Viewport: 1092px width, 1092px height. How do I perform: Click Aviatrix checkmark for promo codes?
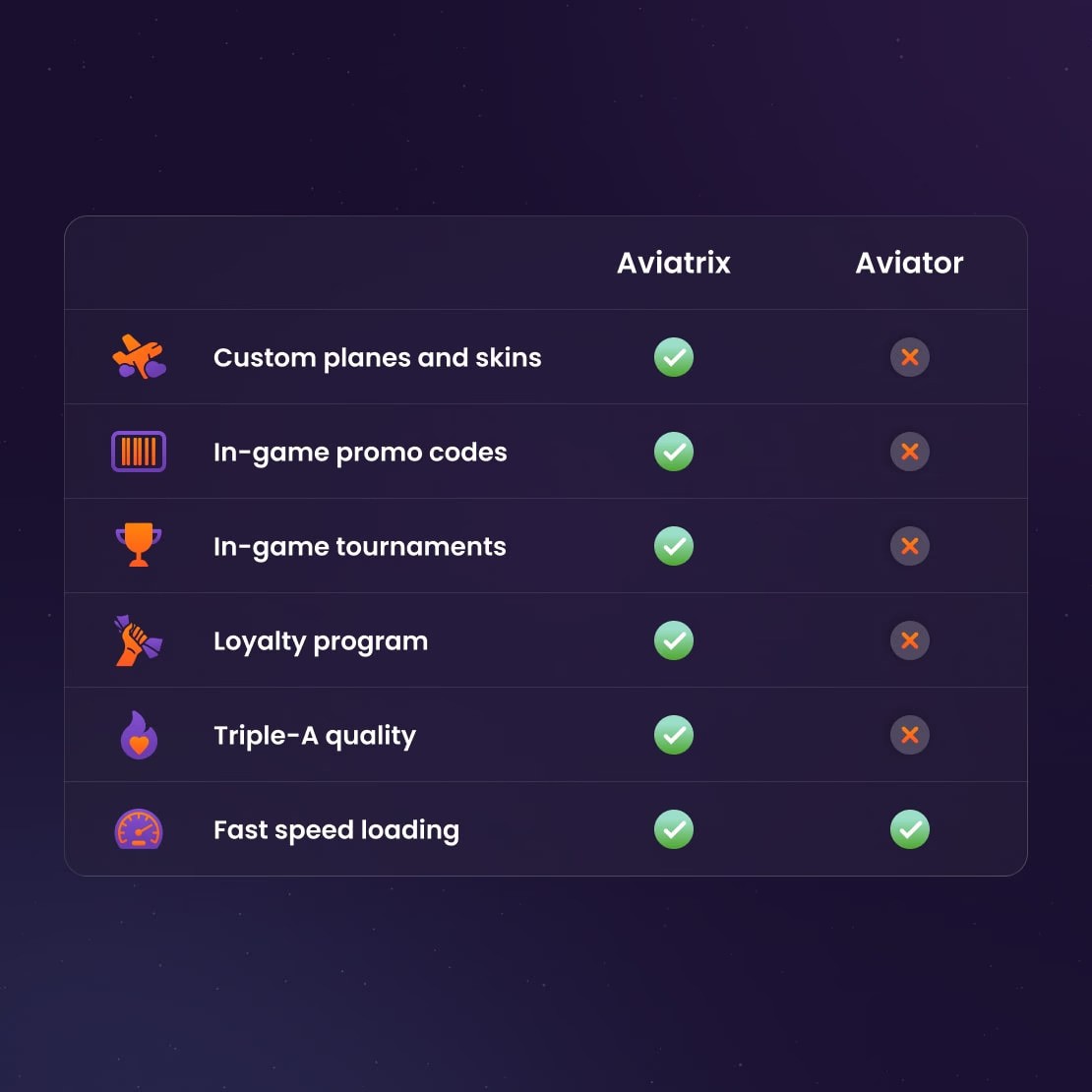click(x=674, y=452)
